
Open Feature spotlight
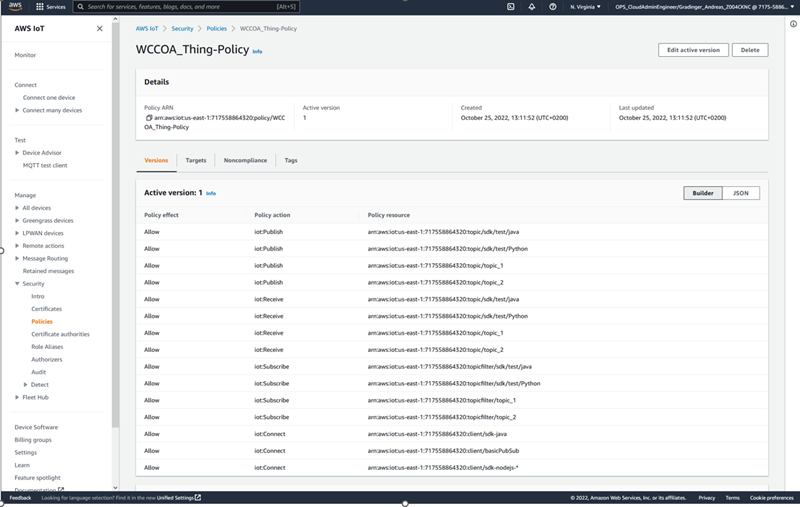[x=37, y=478]
